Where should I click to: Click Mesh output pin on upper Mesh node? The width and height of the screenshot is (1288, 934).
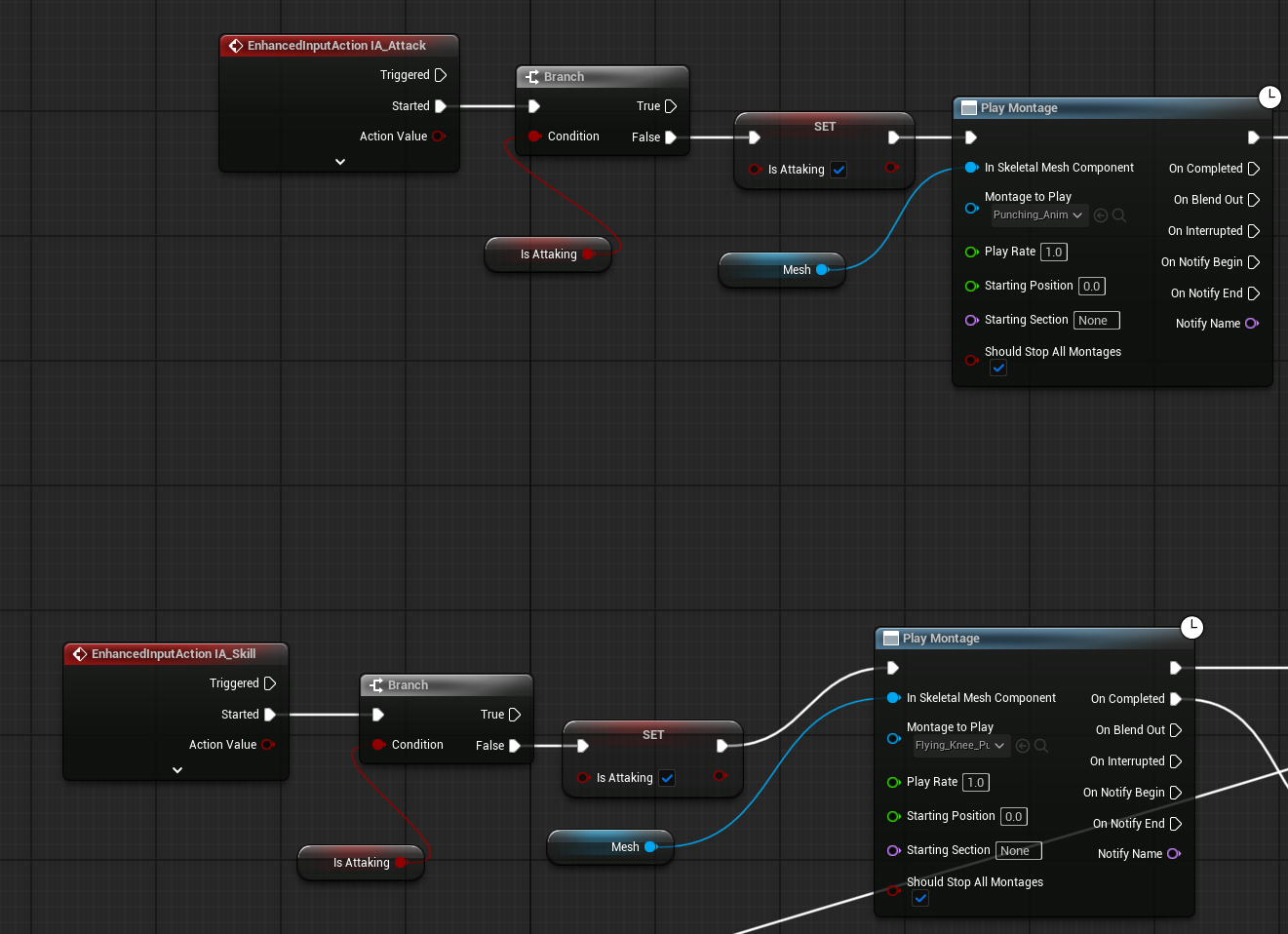tap(822, 270)
